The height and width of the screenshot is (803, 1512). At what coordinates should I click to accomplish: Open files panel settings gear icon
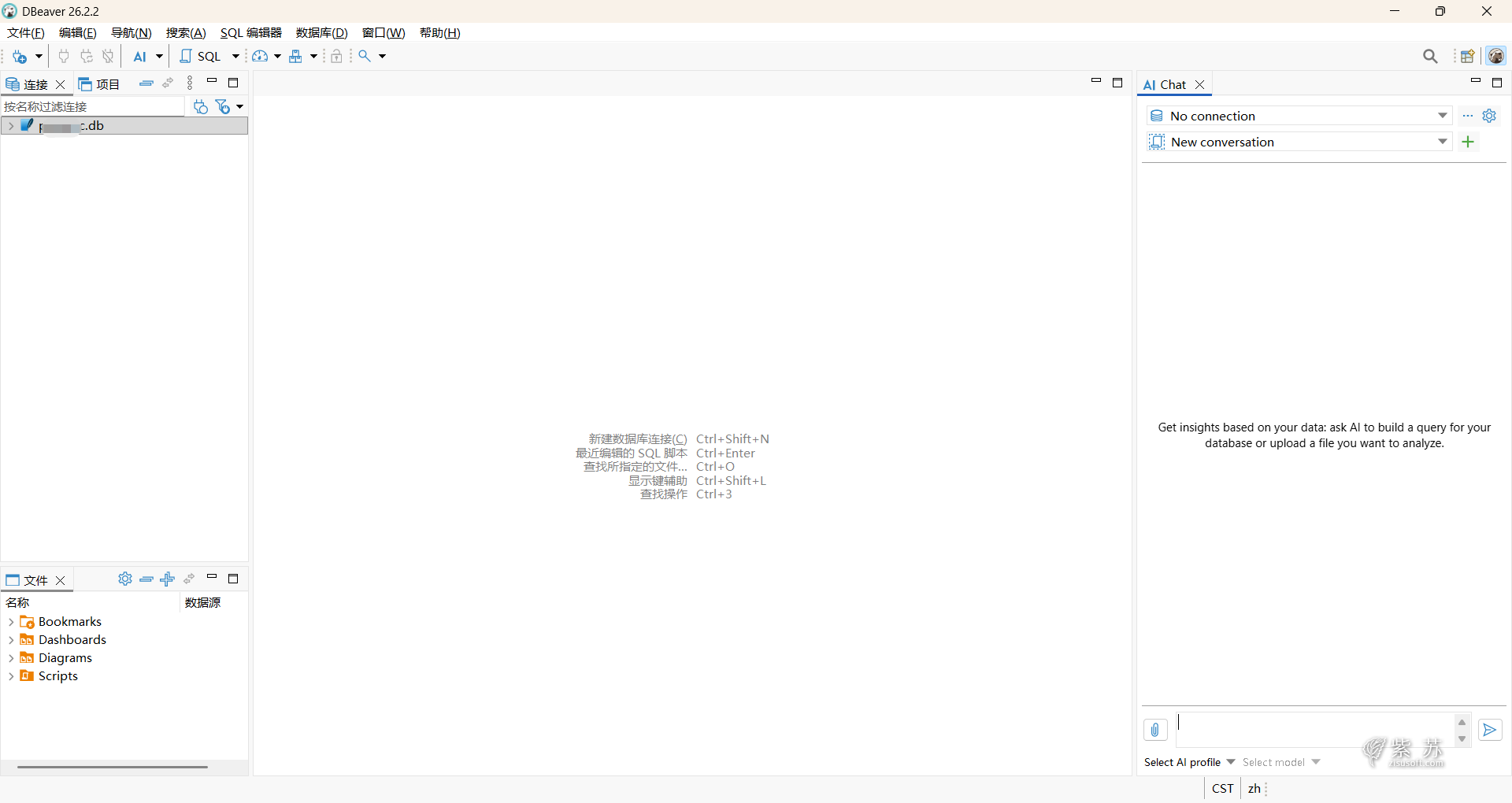(x=124, y=579)
